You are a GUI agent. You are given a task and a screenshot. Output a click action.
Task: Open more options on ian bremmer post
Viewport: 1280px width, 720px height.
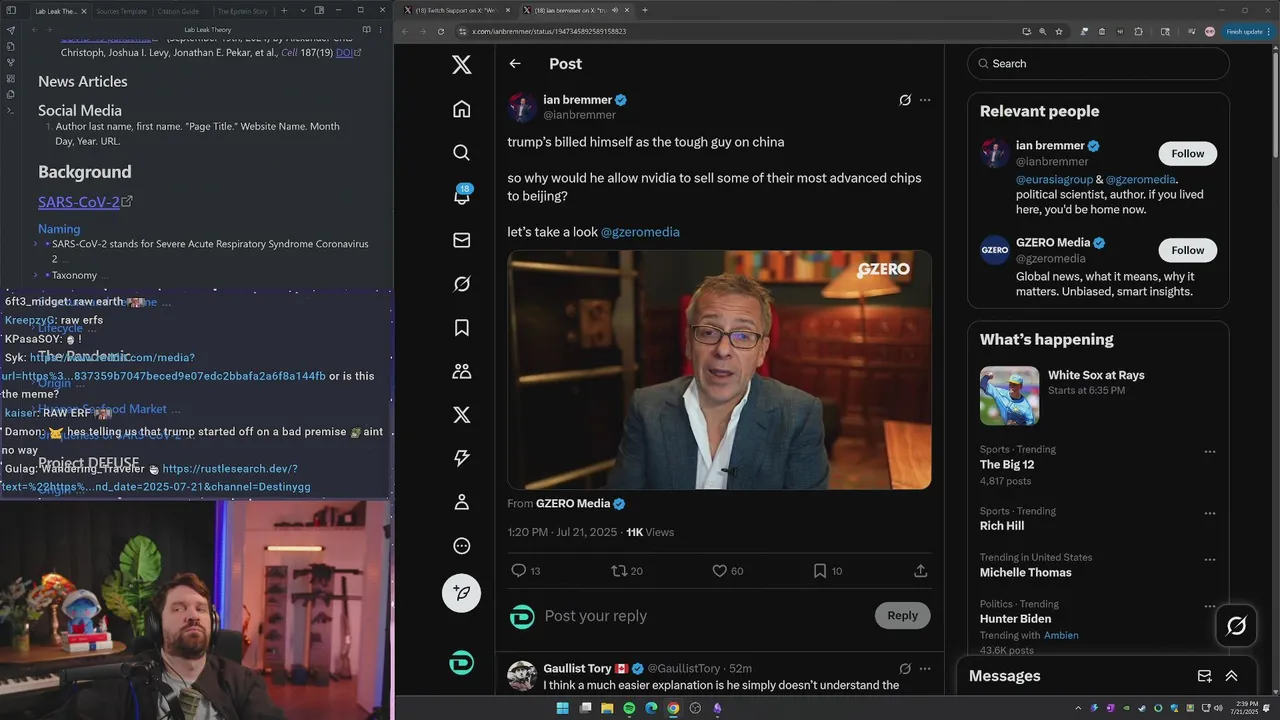click(x=925, y=100)
